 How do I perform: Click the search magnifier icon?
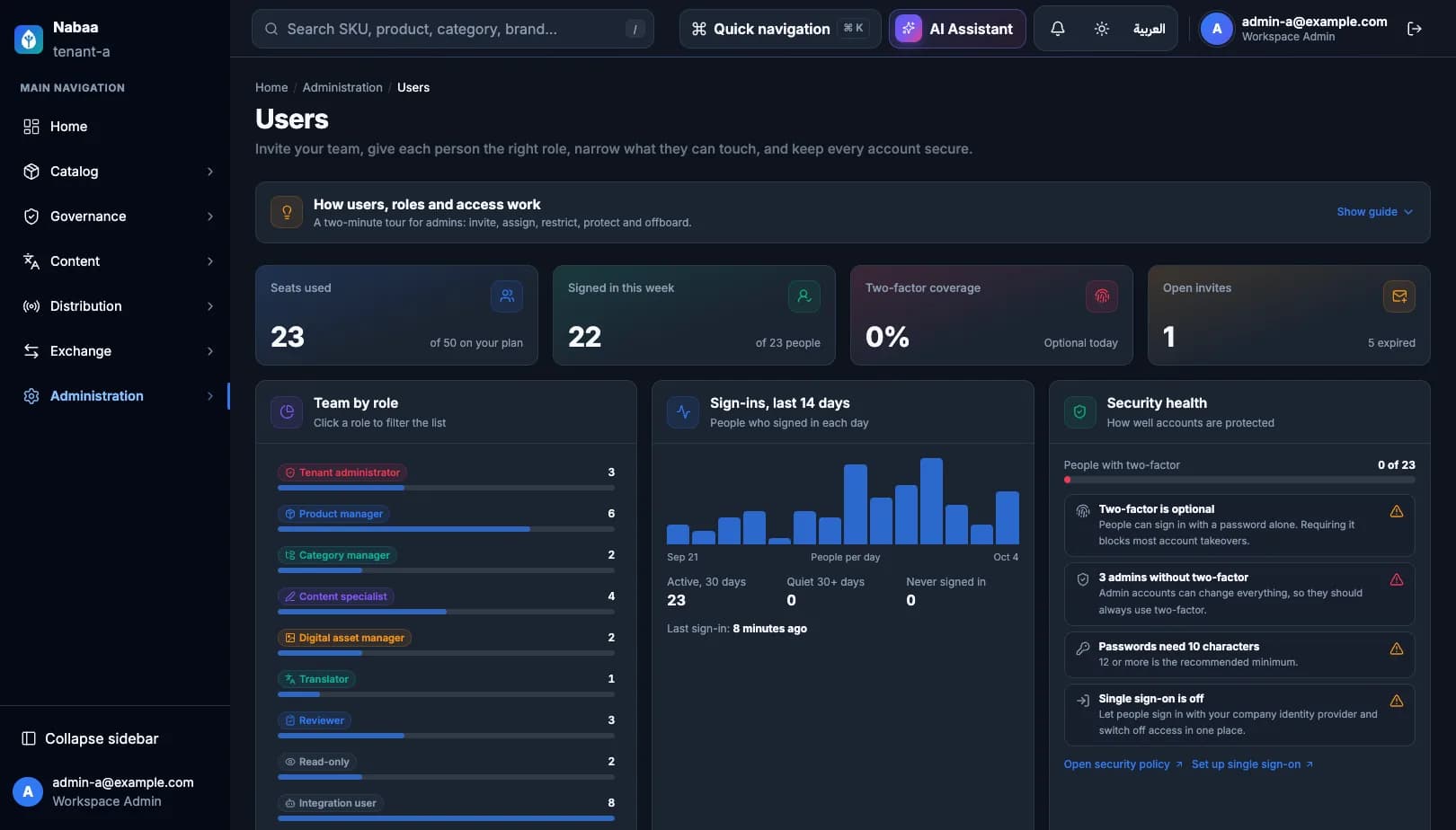tap(271, 29)
